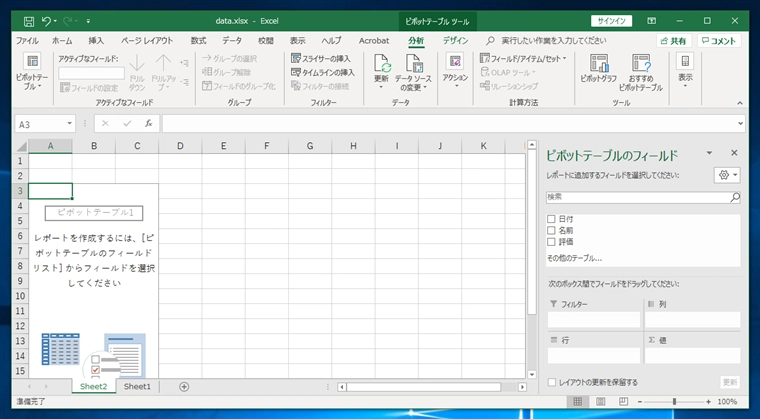760x419 pixels.
Task: Switch to the Sheet1 worksheet tab
Action: pos(137,386)
